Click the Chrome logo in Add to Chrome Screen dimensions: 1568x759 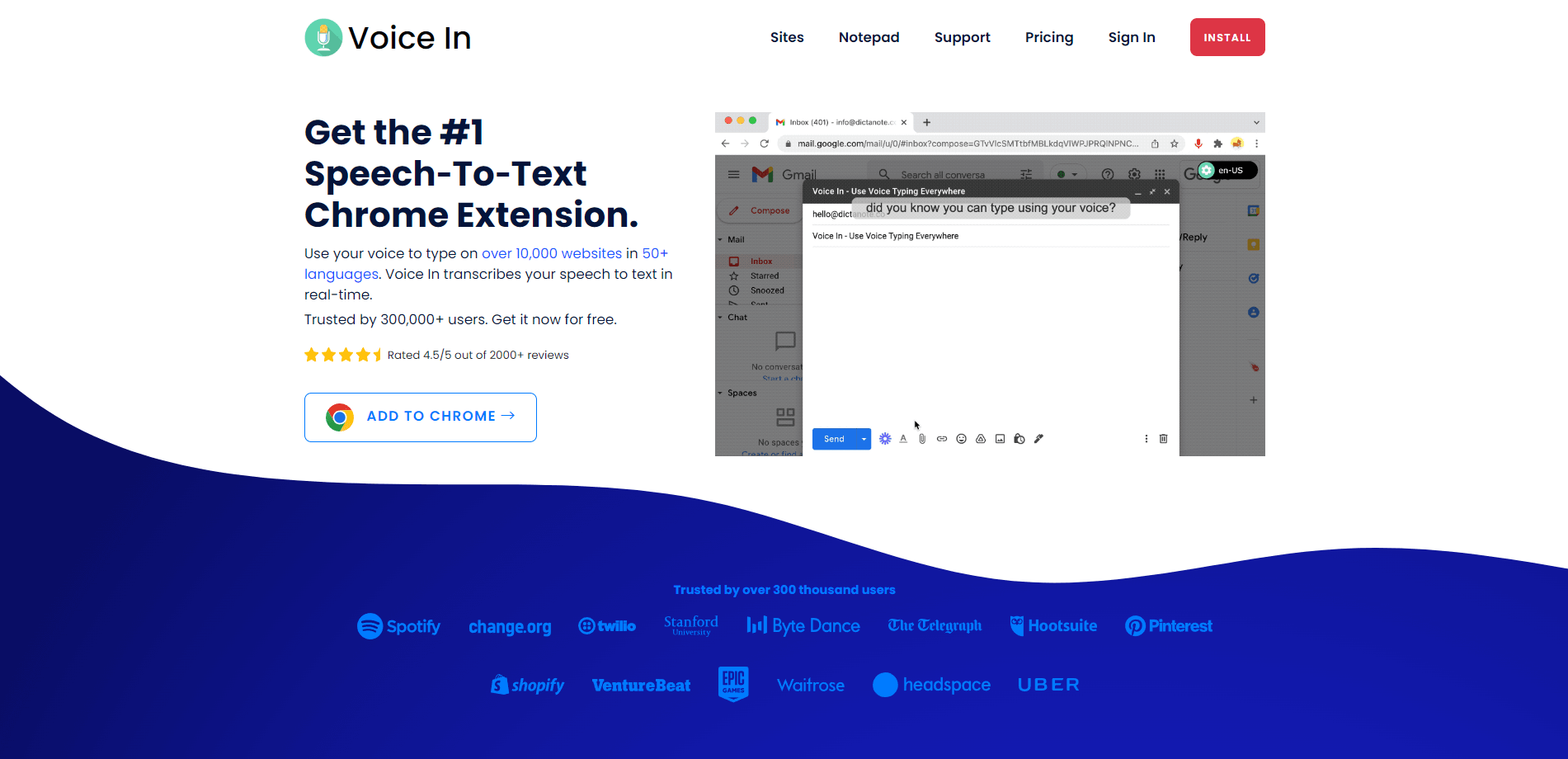point(339,417)
